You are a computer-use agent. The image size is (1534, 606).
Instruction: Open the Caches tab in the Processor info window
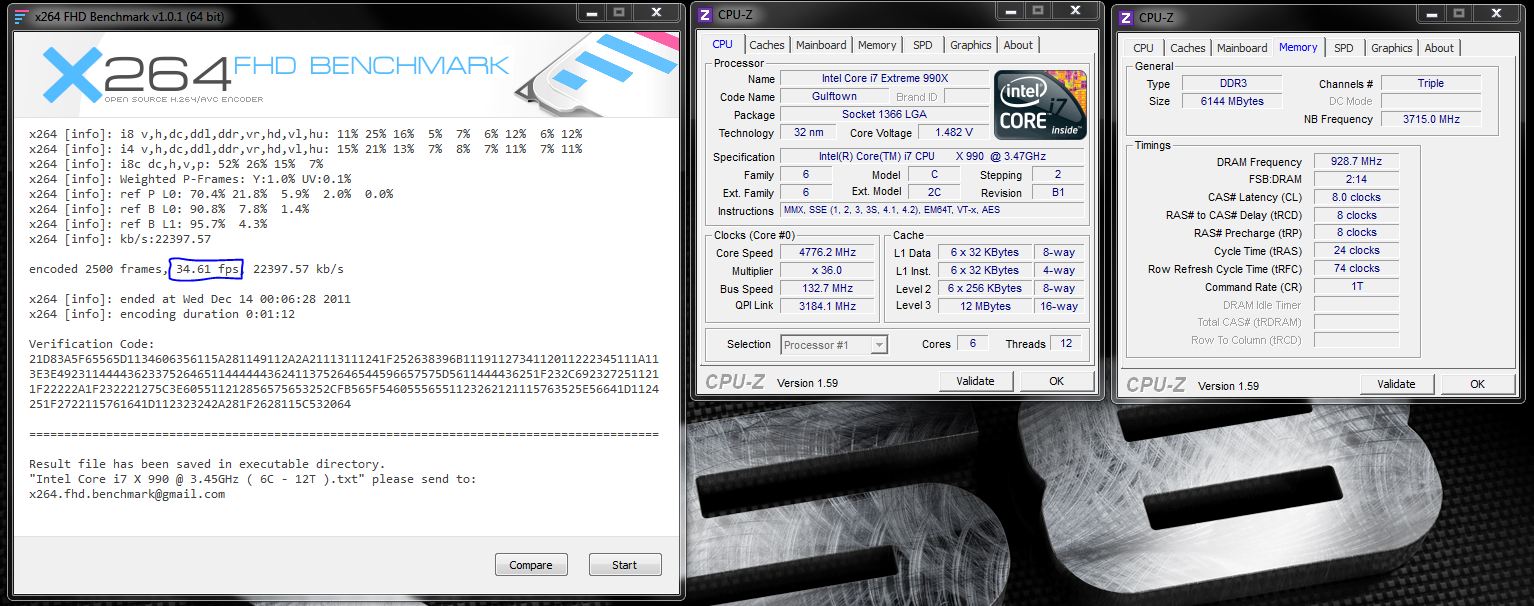click(767, 45)
